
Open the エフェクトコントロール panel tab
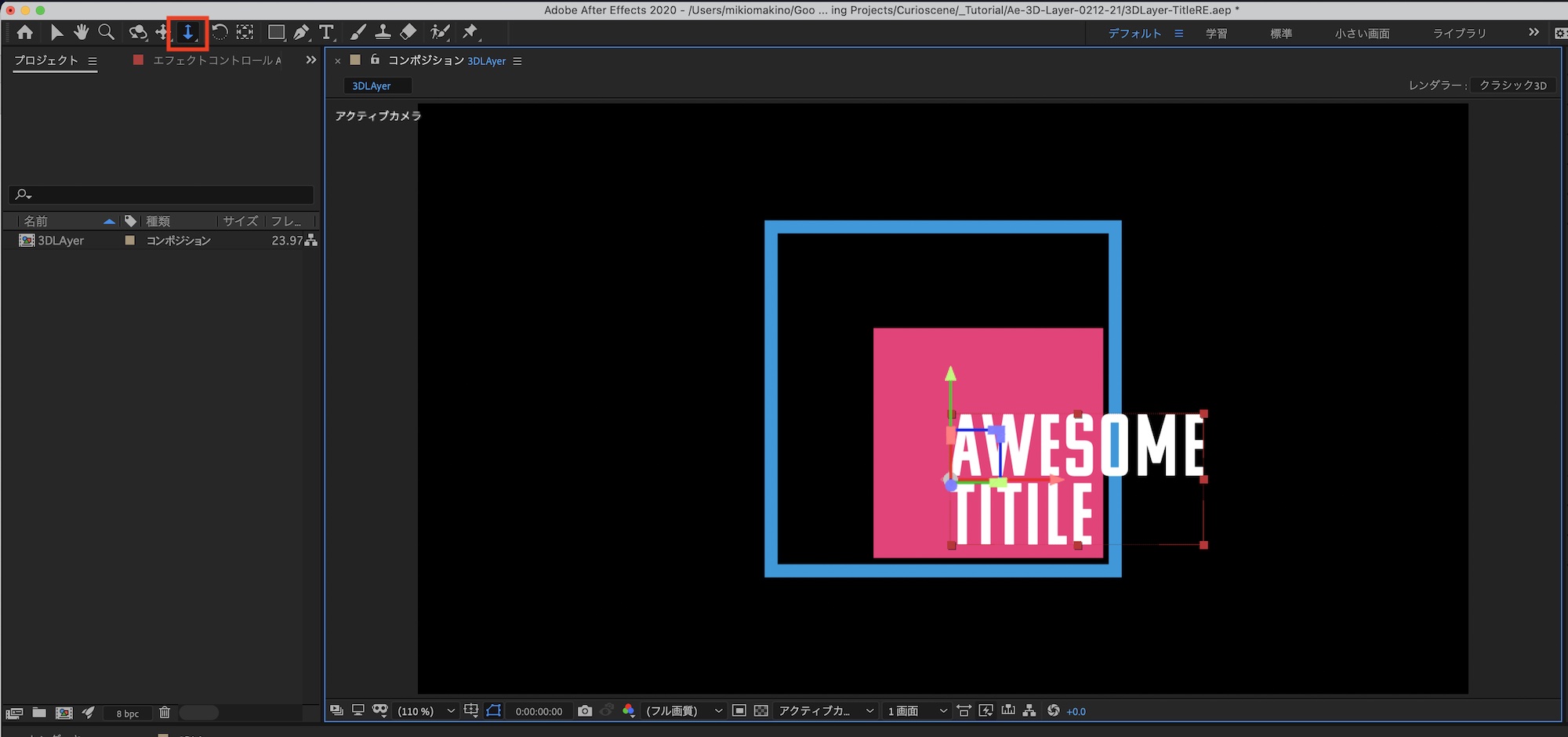[216, 60]
